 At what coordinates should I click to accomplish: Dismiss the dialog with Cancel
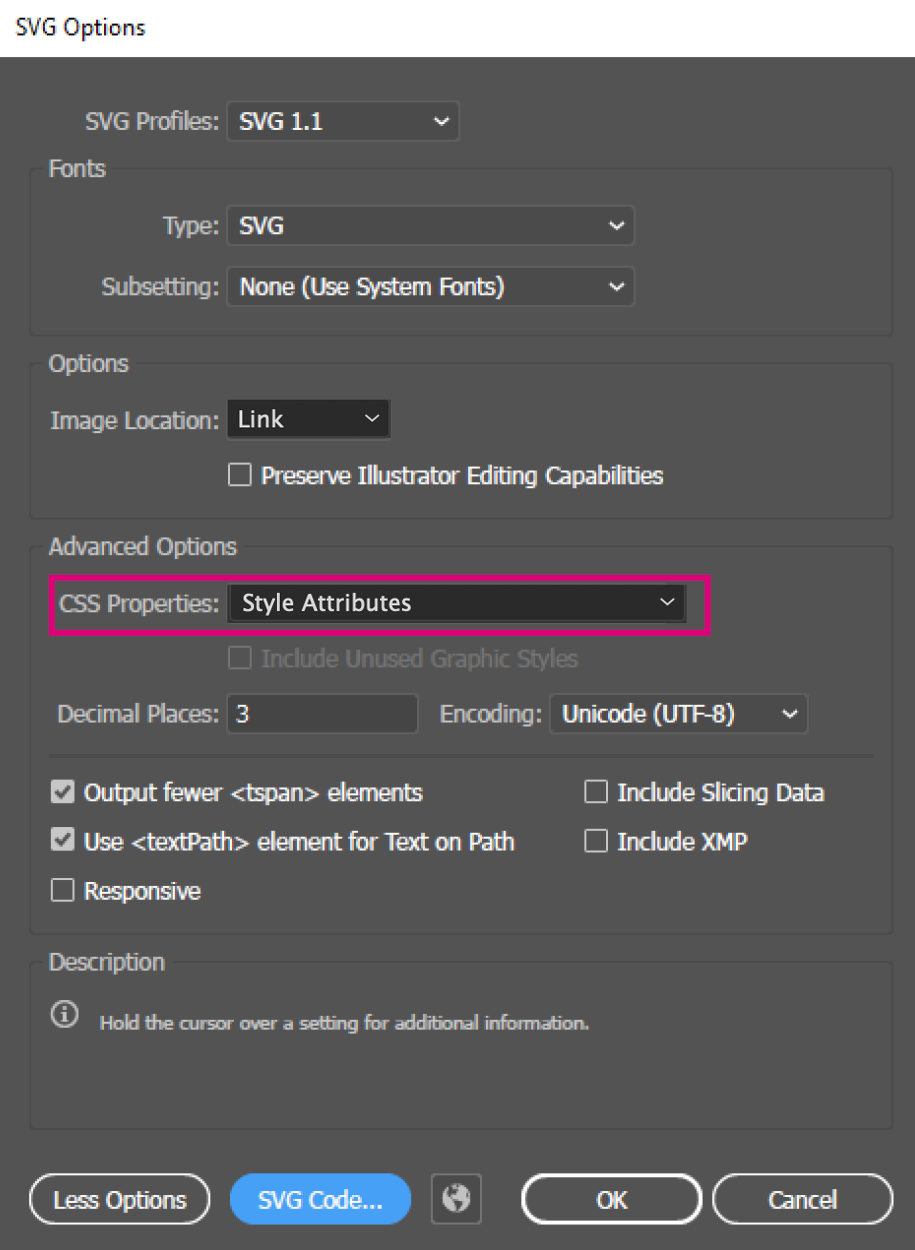(802, 1200)
